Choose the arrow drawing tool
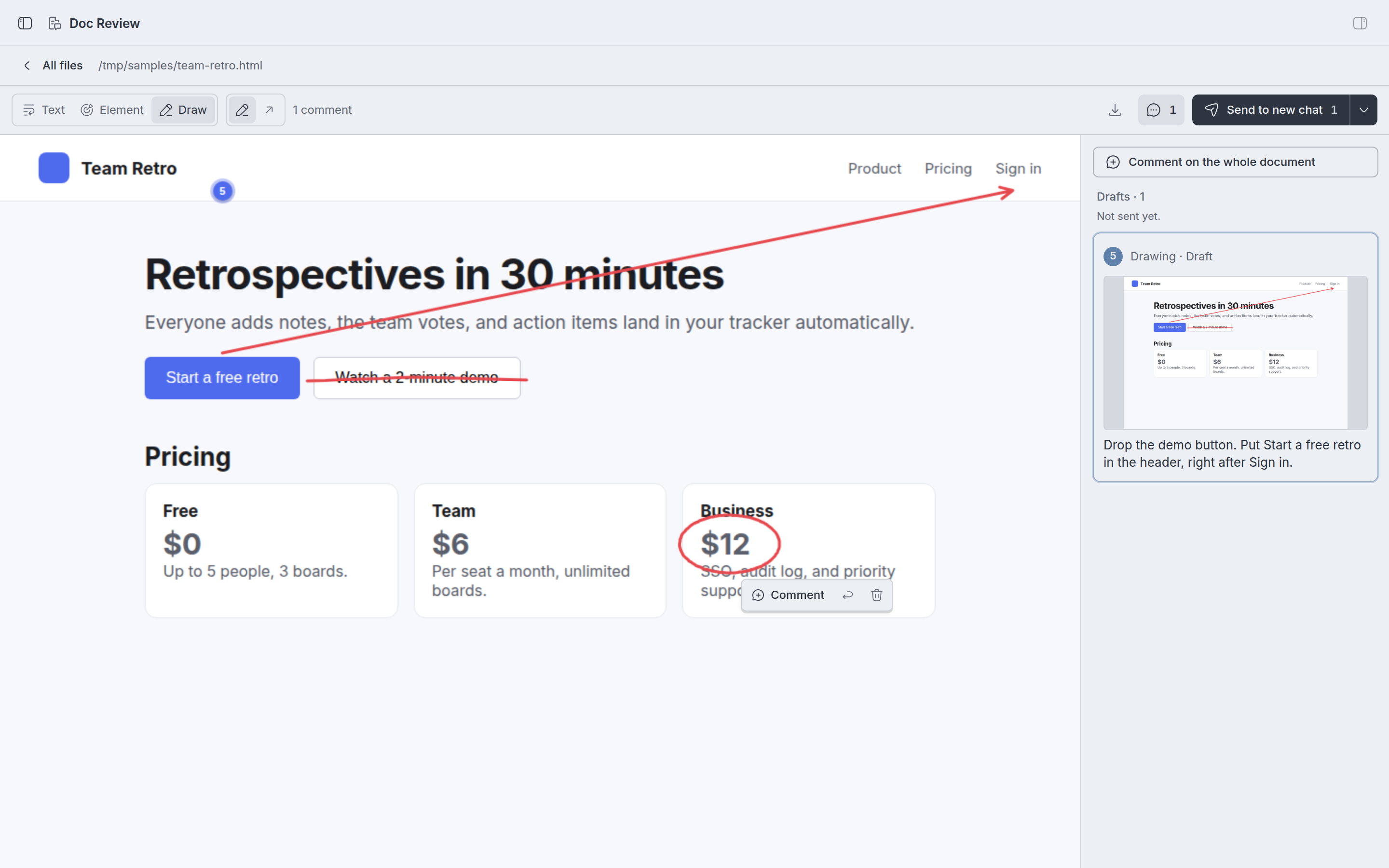 (x=269, y=109)
